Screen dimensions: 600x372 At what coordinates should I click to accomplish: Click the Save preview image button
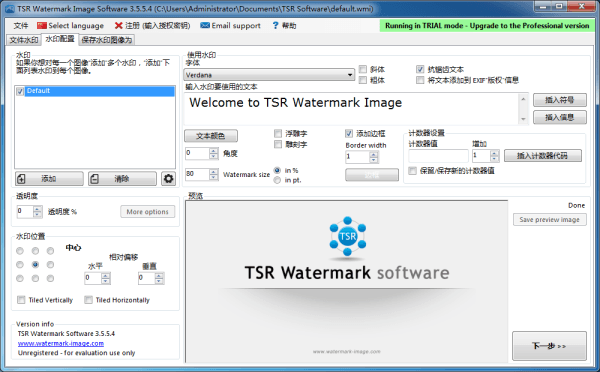point(549,220)
